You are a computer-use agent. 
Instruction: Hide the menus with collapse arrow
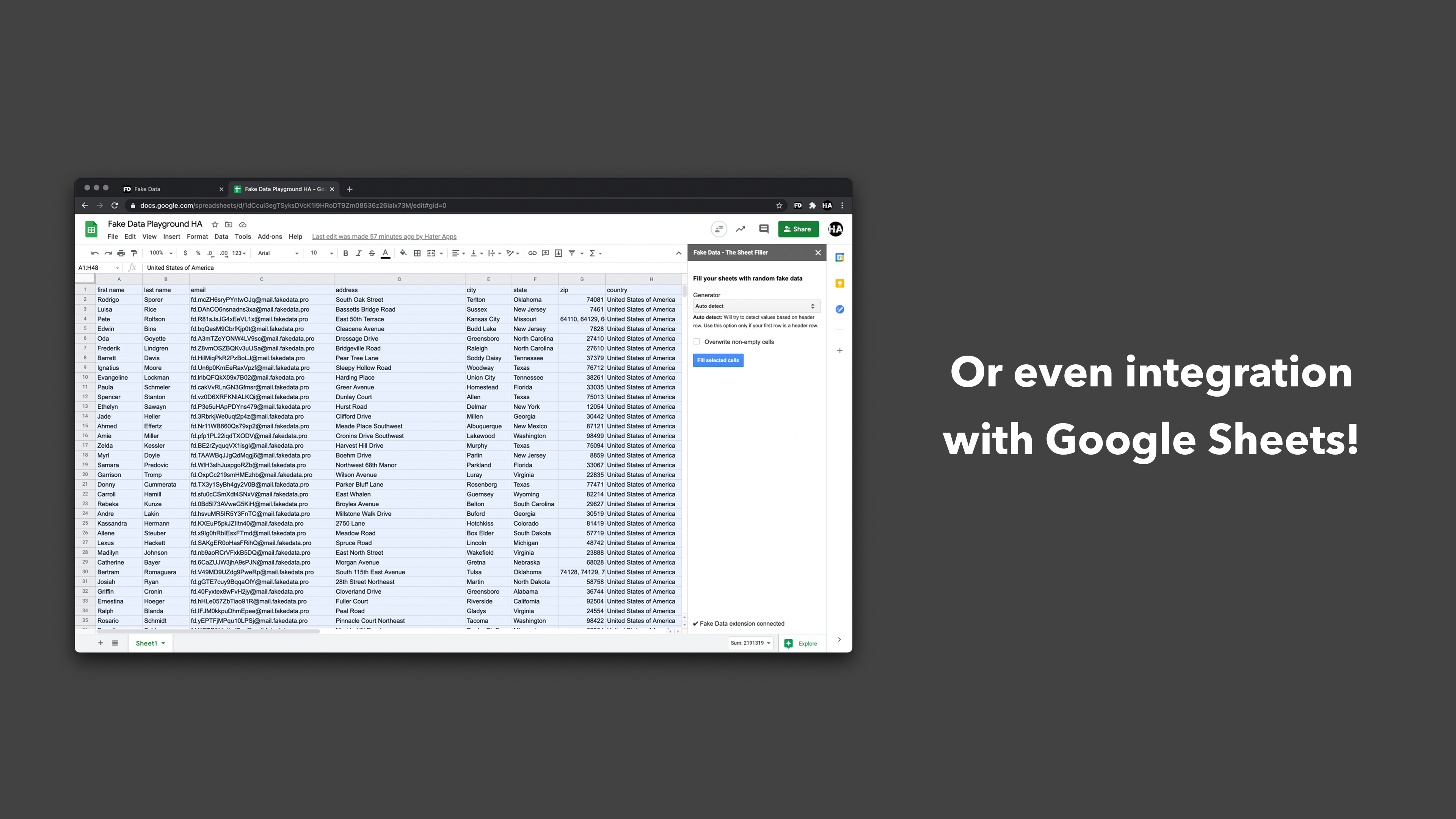click(678, 253)
